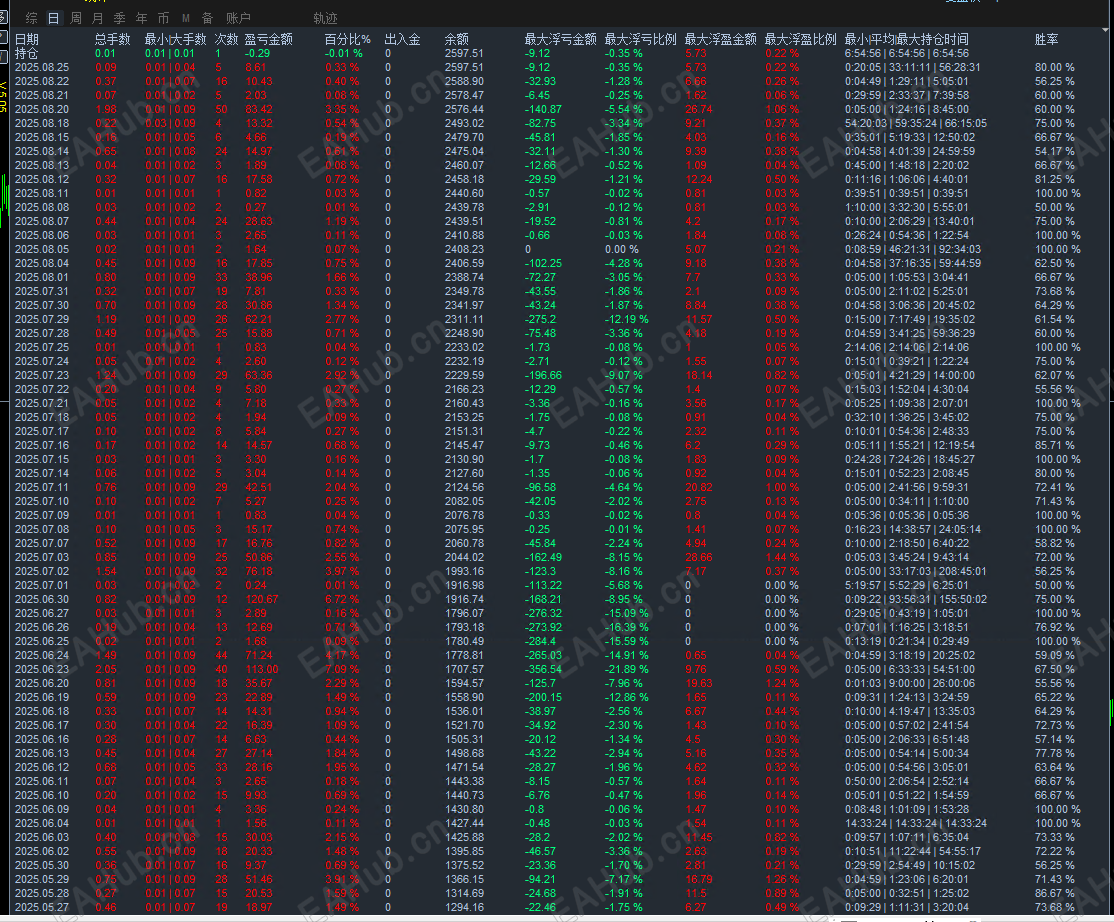This screenshot has height=922, width=1114.
Task: Click the scrollbar up arrow at table top
Action: (x=1106, y=31)
